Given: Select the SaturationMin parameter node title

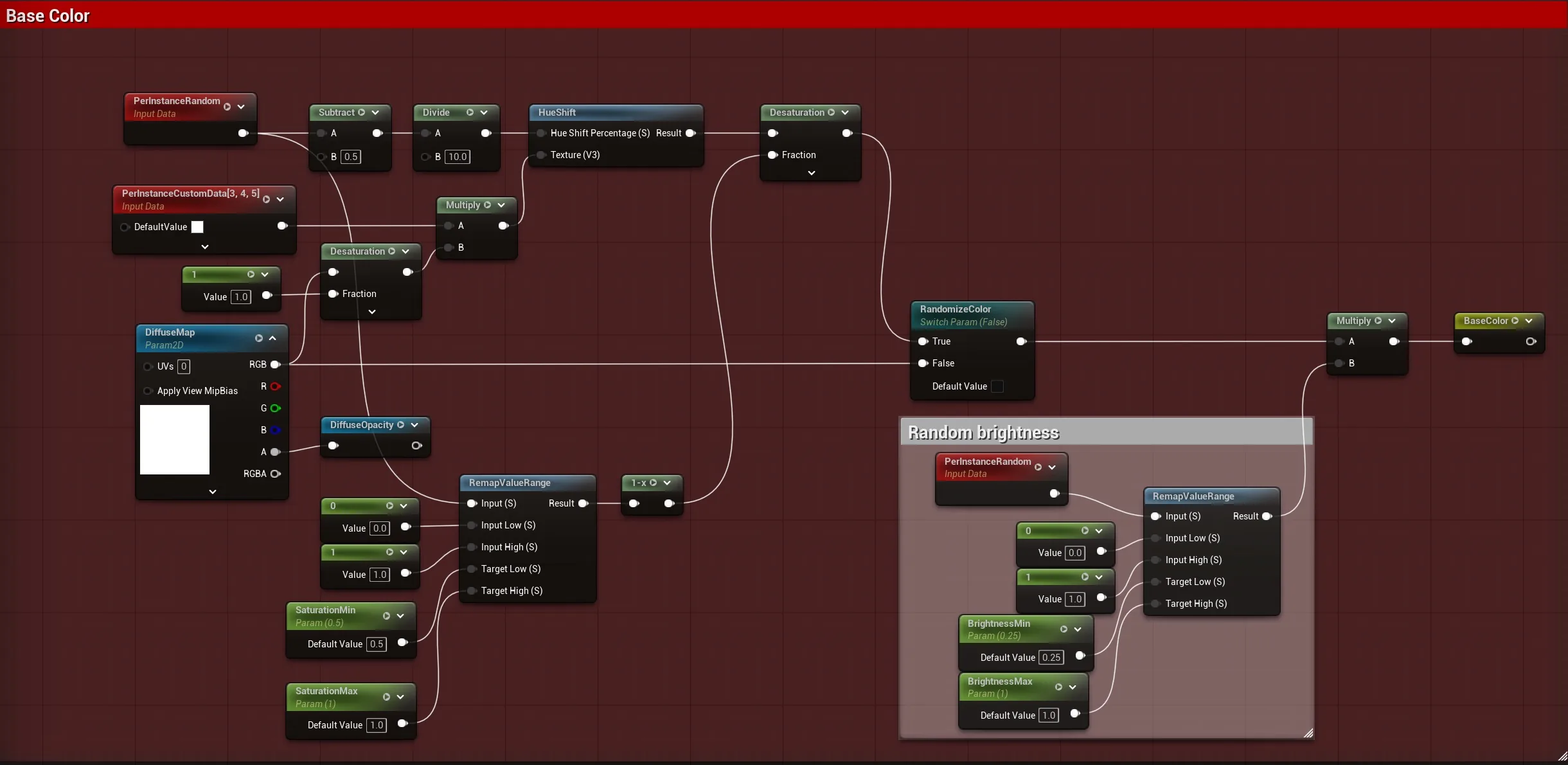Looking at the screenshot, I should coord(325,610).
